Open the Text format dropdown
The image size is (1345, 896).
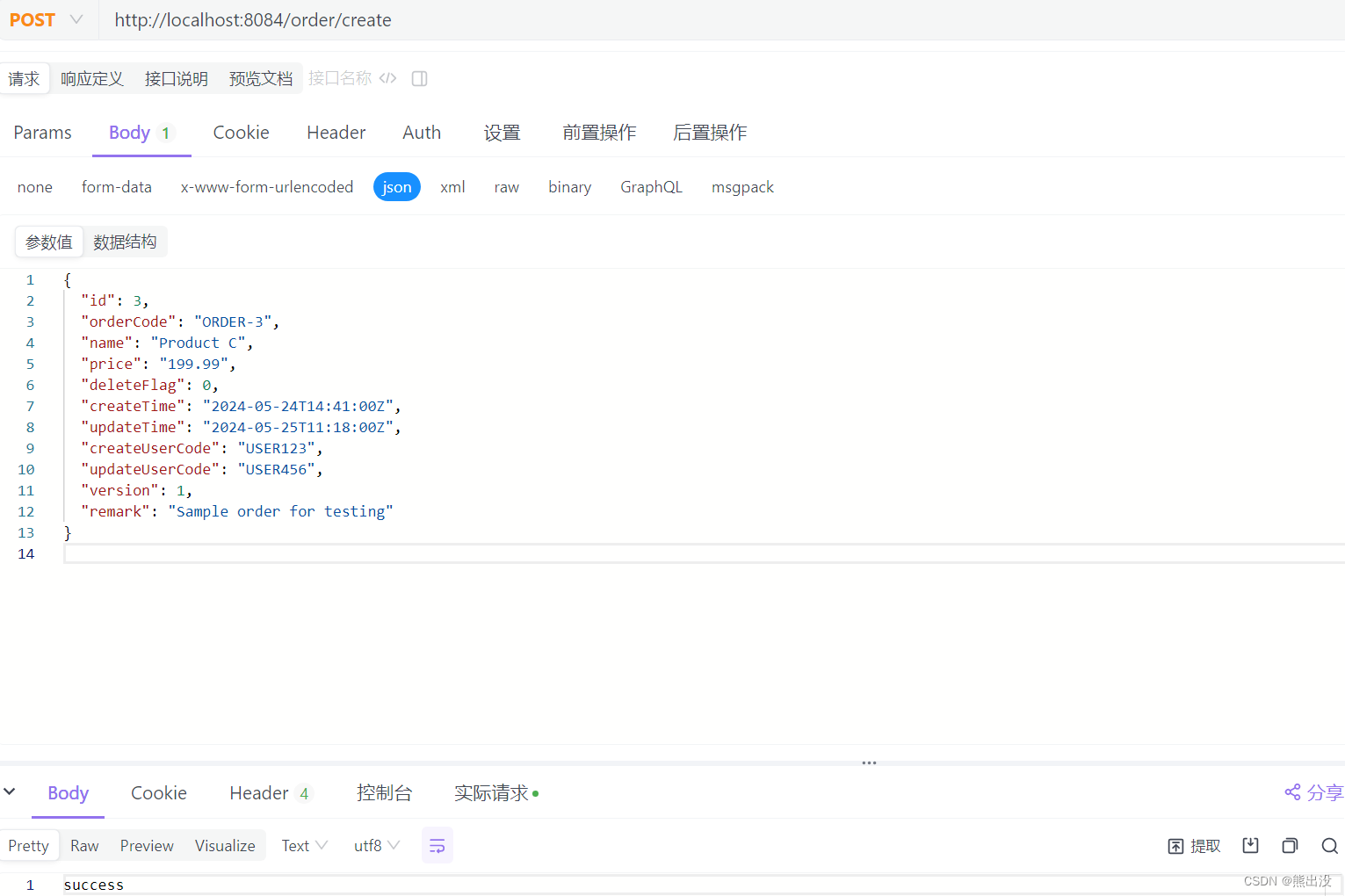click(304, 845)
